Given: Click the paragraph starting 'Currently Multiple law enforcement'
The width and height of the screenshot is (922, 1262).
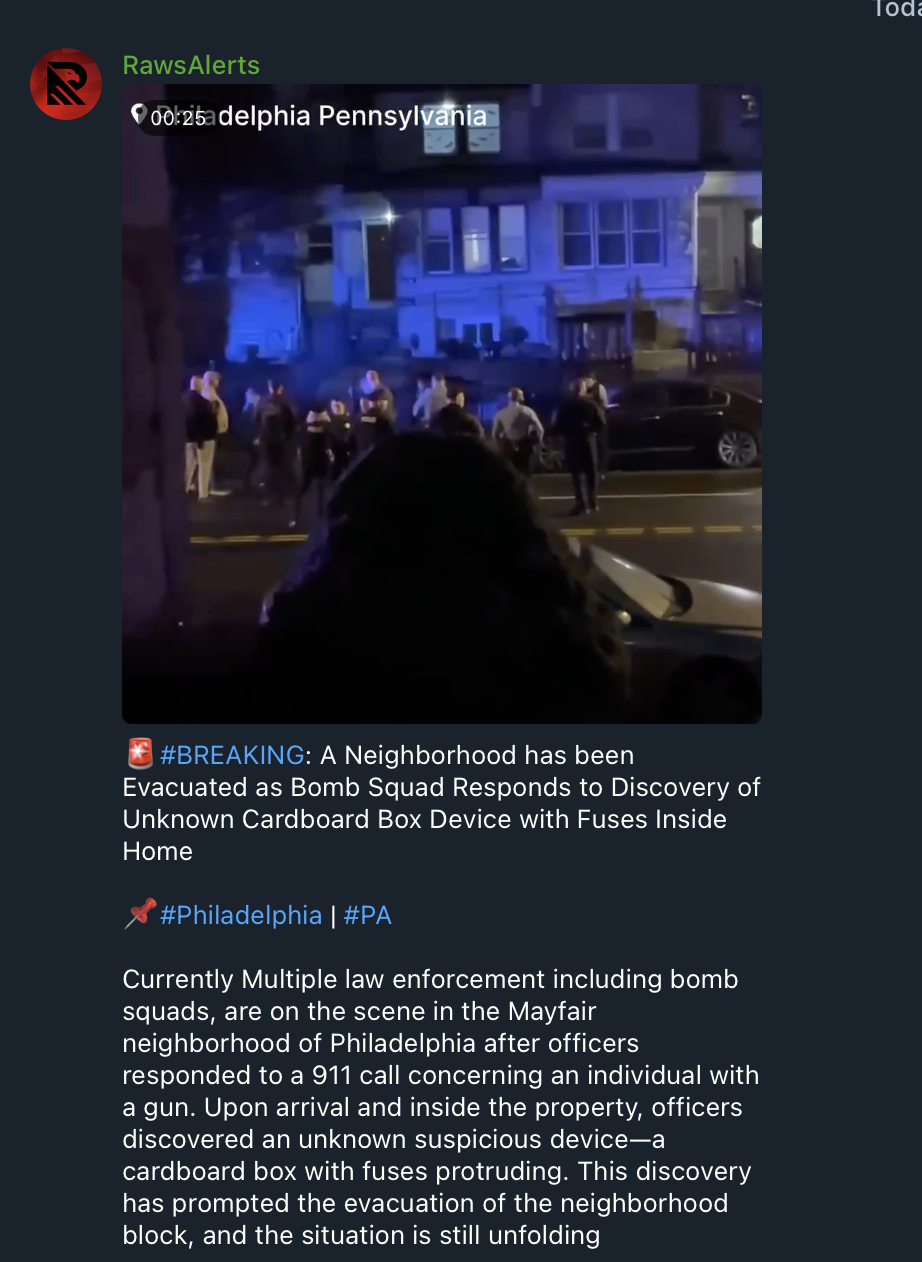Looking at the screenshot, I should [441, 1107].
